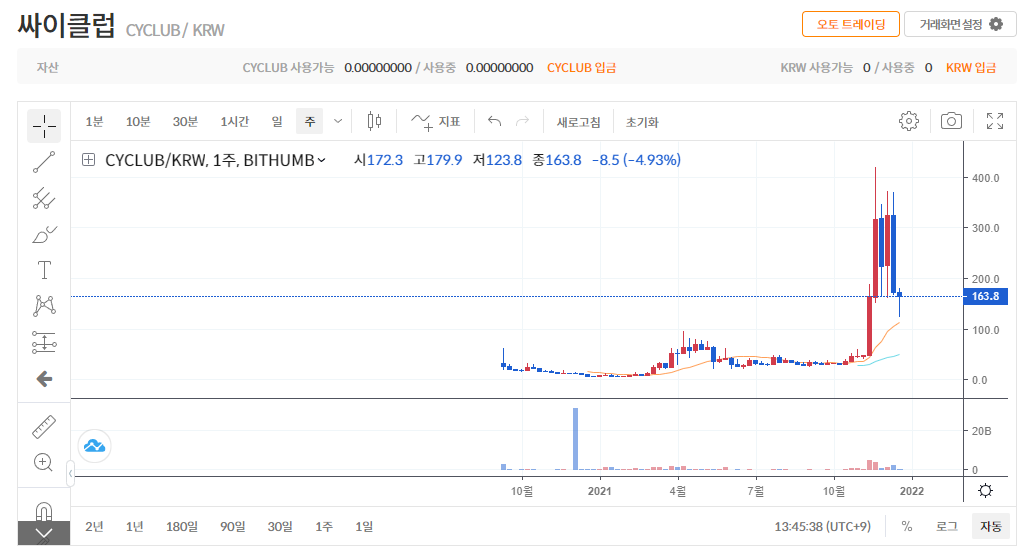Viewport: 1031px width, 552px height.
Task: Select the 주 weekly interval
Action: click(x=310, y=122)
